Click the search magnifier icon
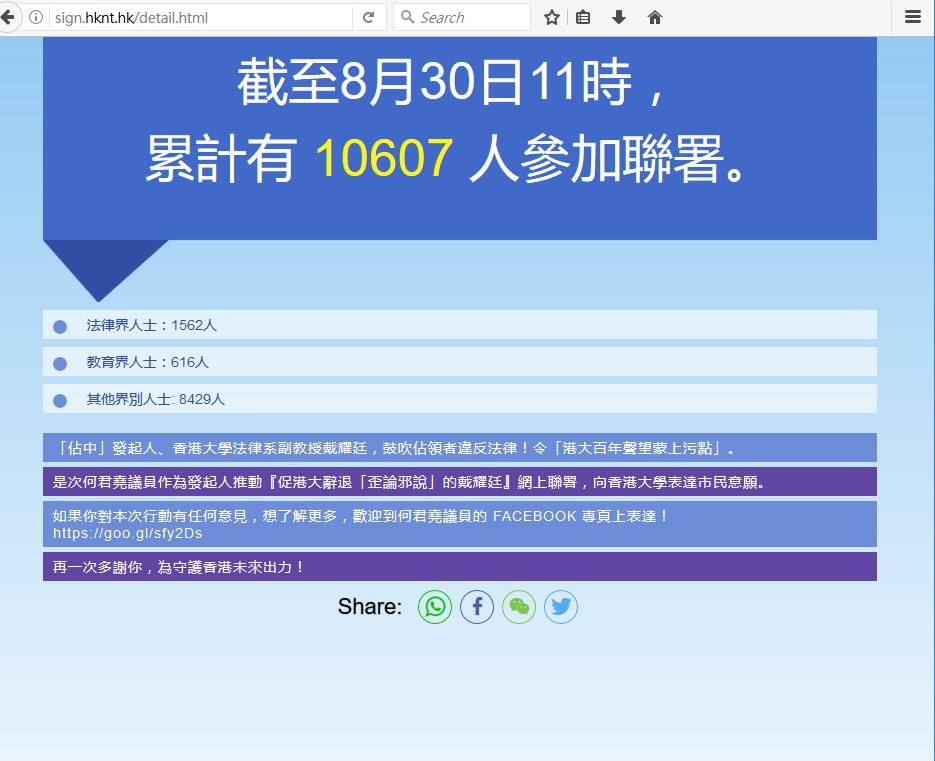This screenshot has height=761, width=935. pyautogui.click(x=407, y=17)
